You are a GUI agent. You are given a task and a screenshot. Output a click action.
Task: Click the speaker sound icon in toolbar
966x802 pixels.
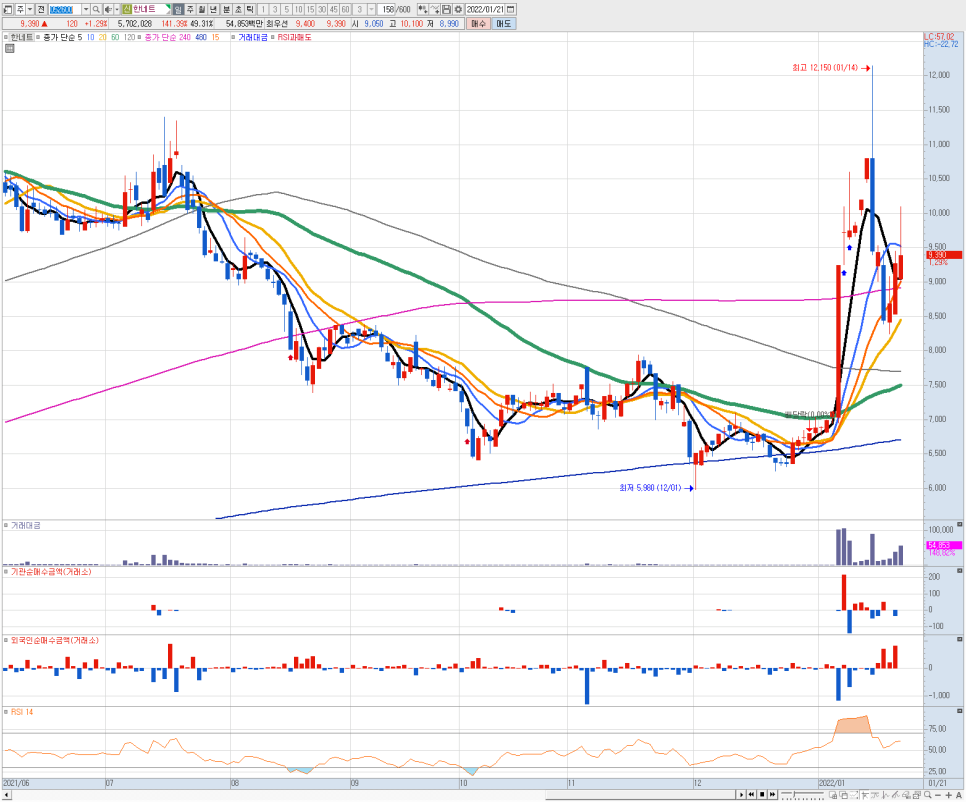(x=108, y=9)
